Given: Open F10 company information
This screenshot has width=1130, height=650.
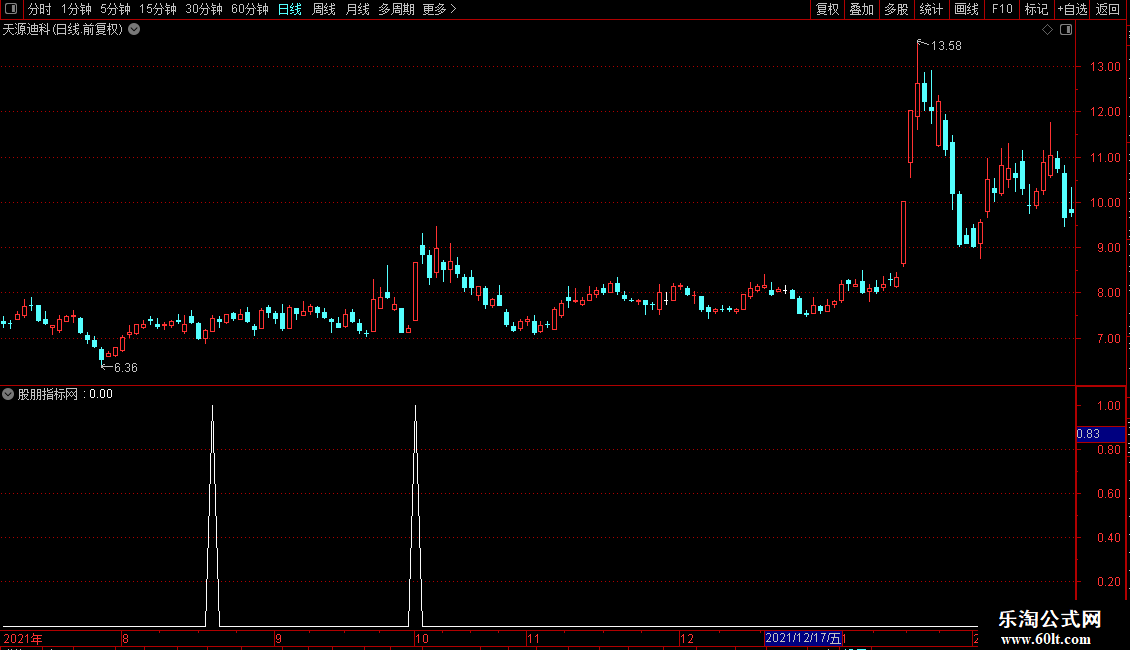Looking at the screenshot, I should 1002,9.
